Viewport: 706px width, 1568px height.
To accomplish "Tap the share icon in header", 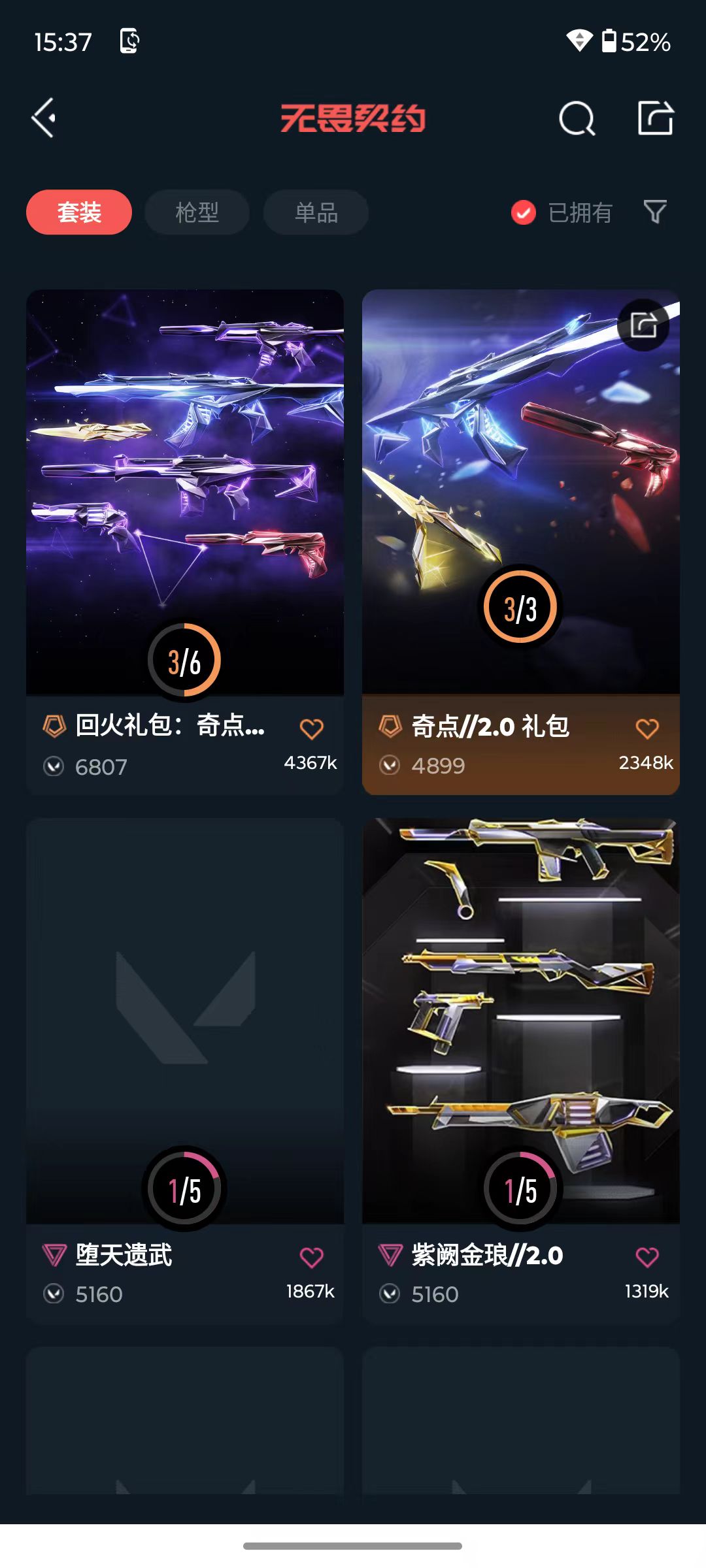I will click(656, 118).
